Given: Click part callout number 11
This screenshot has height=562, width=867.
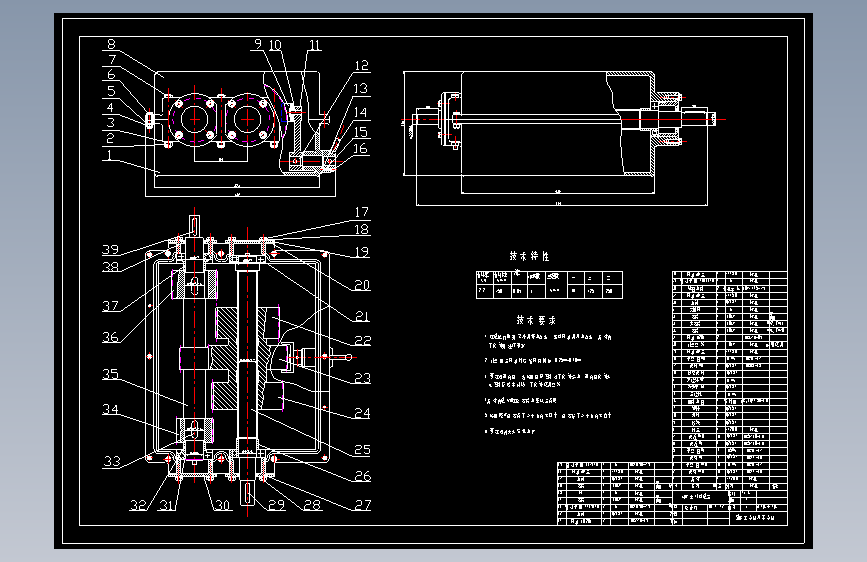Looking at the screenshot, I should (315, 45).
